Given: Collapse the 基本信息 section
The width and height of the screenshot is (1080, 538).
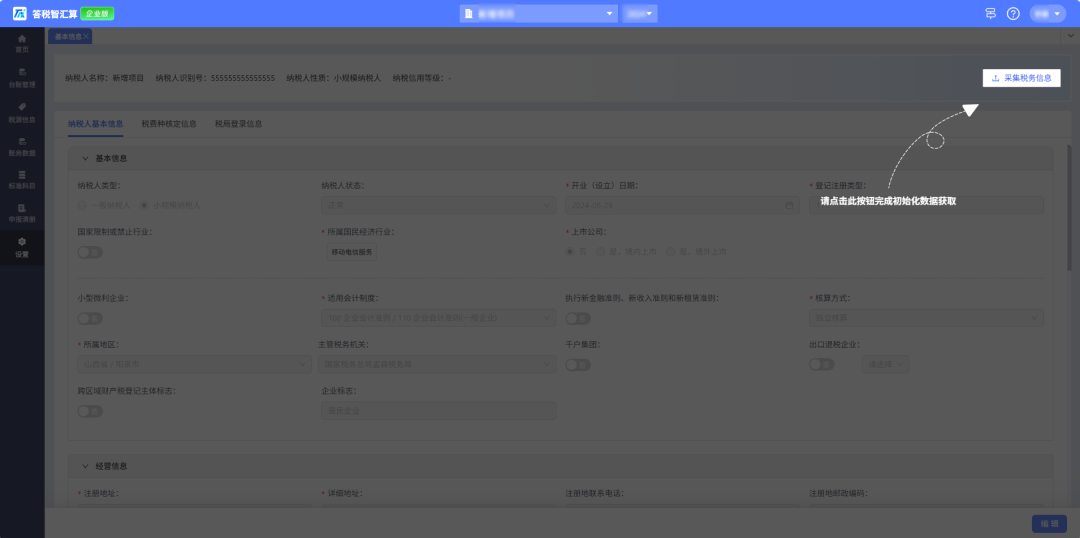Looking at the screenshot, I should 85,158.
